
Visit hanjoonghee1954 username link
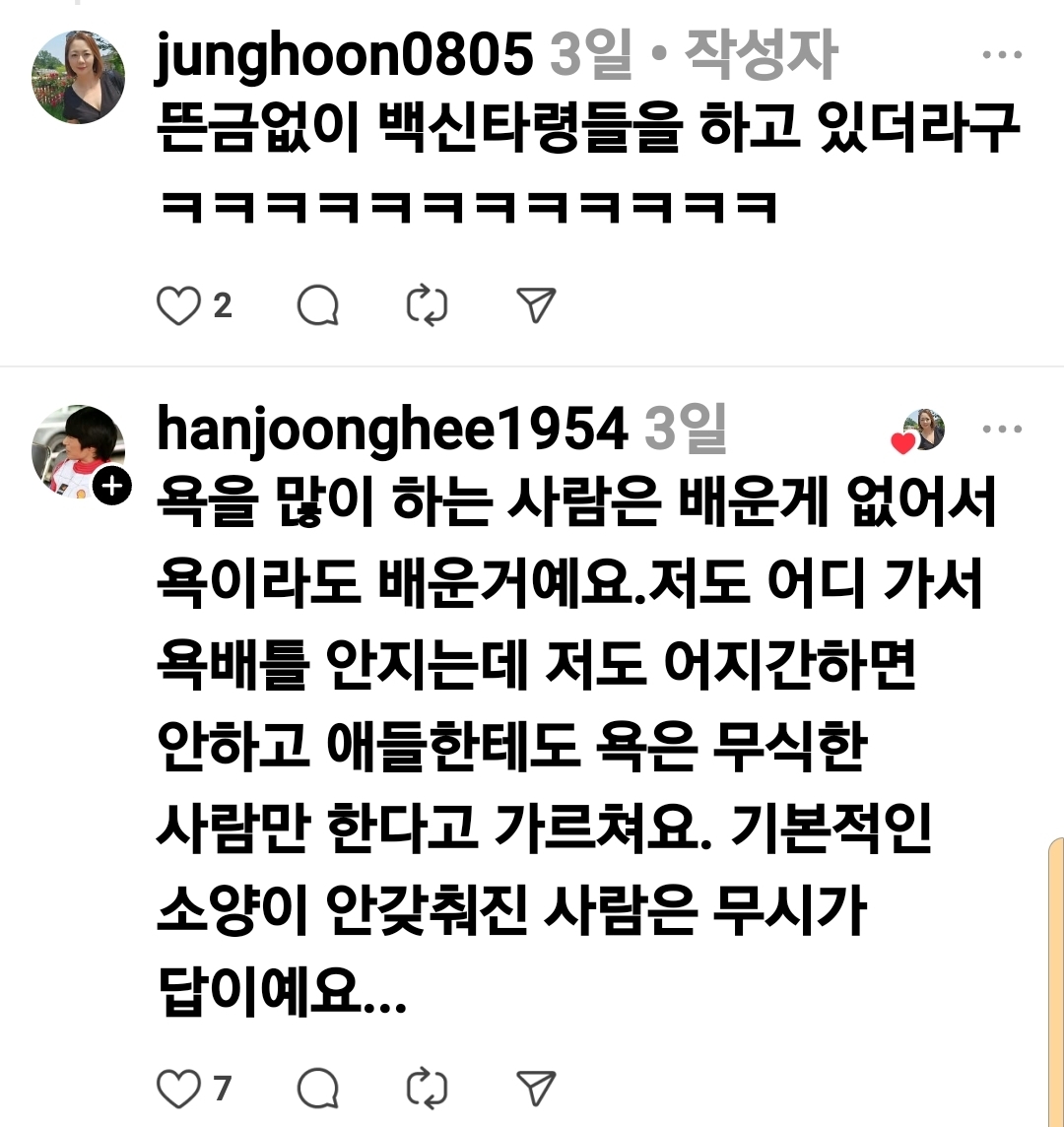coord(392,430)
